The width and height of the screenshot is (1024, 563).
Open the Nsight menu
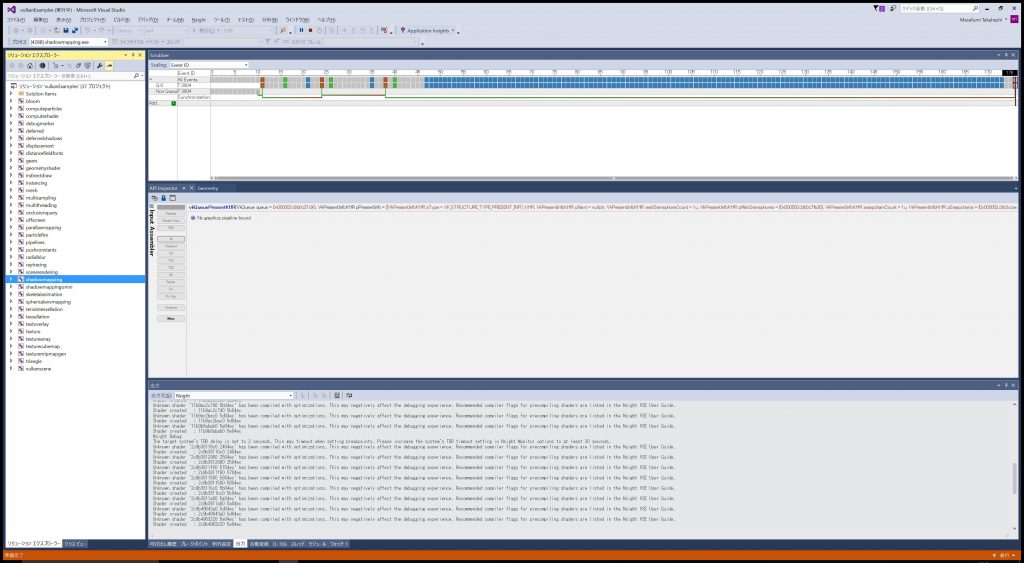[x=199, y=20]
